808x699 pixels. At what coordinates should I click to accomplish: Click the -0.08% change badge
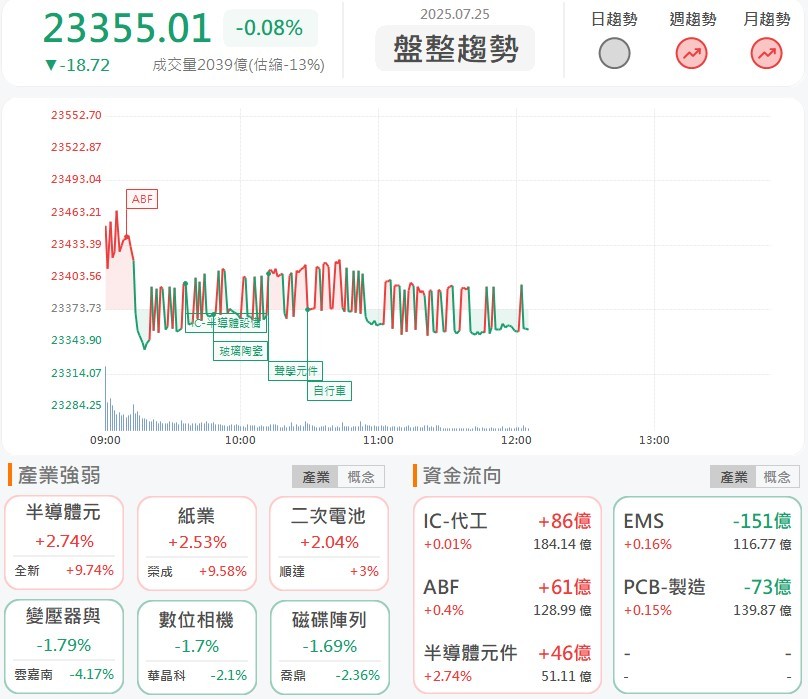270,28
